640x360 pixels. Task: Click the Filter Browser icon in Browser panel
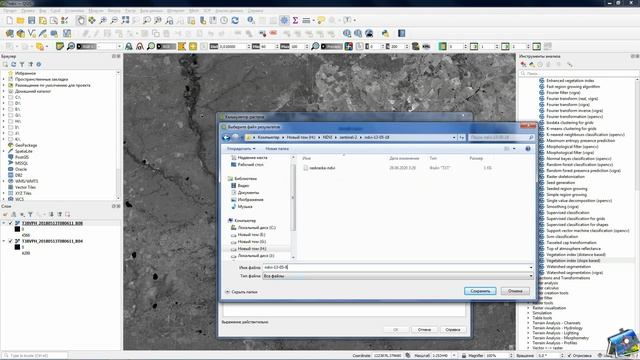point(22,64)
